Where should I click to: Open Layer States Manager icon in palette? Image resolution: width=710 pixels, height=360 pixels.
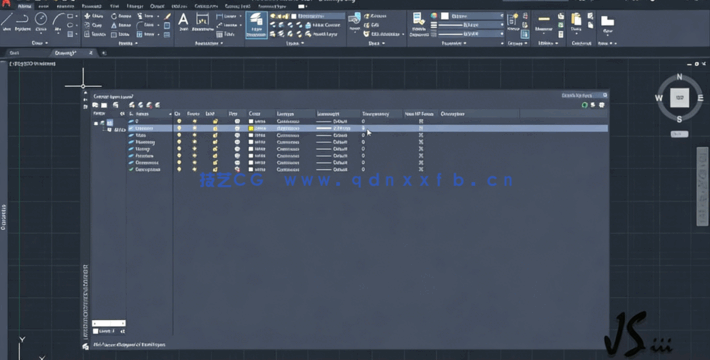(x=115, y=105)
